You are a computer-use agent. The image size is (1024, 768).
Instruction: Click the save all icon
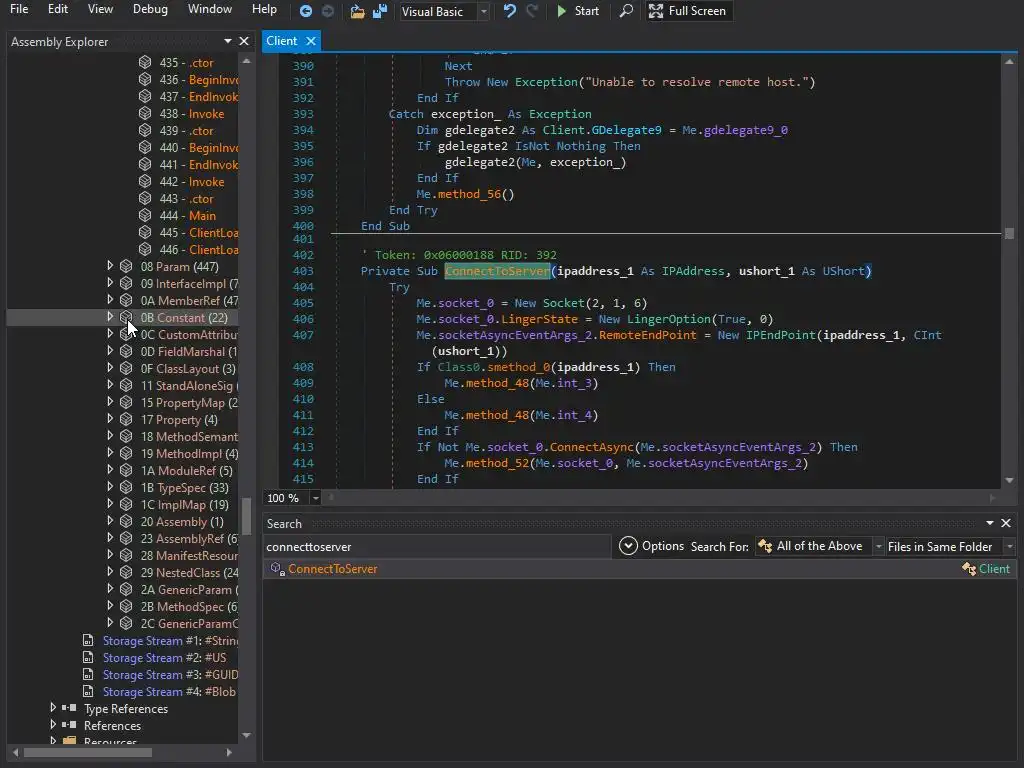380,11
